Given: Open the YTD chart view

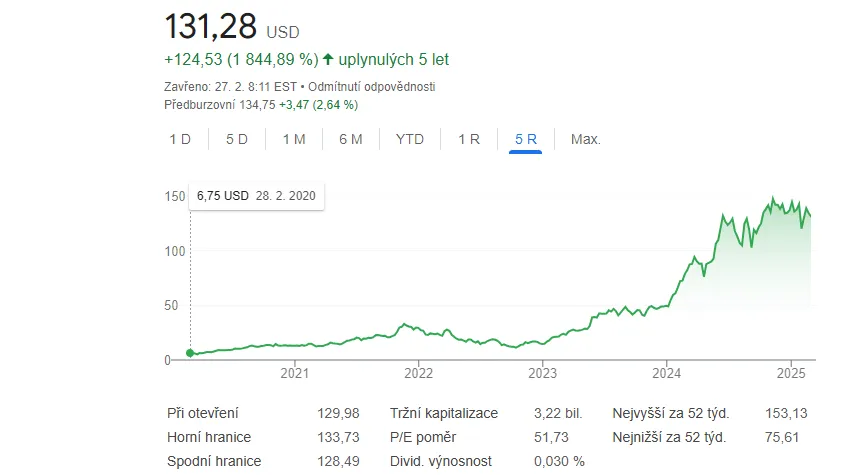Looking at the screenshot, I should coord(410,139).
